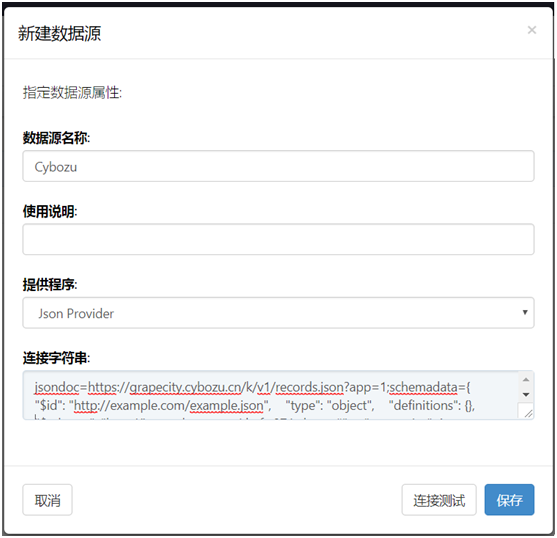
Task: Place cursor on the grapecity.cybozu.cn URL text
Action: (x=185, y=387)
